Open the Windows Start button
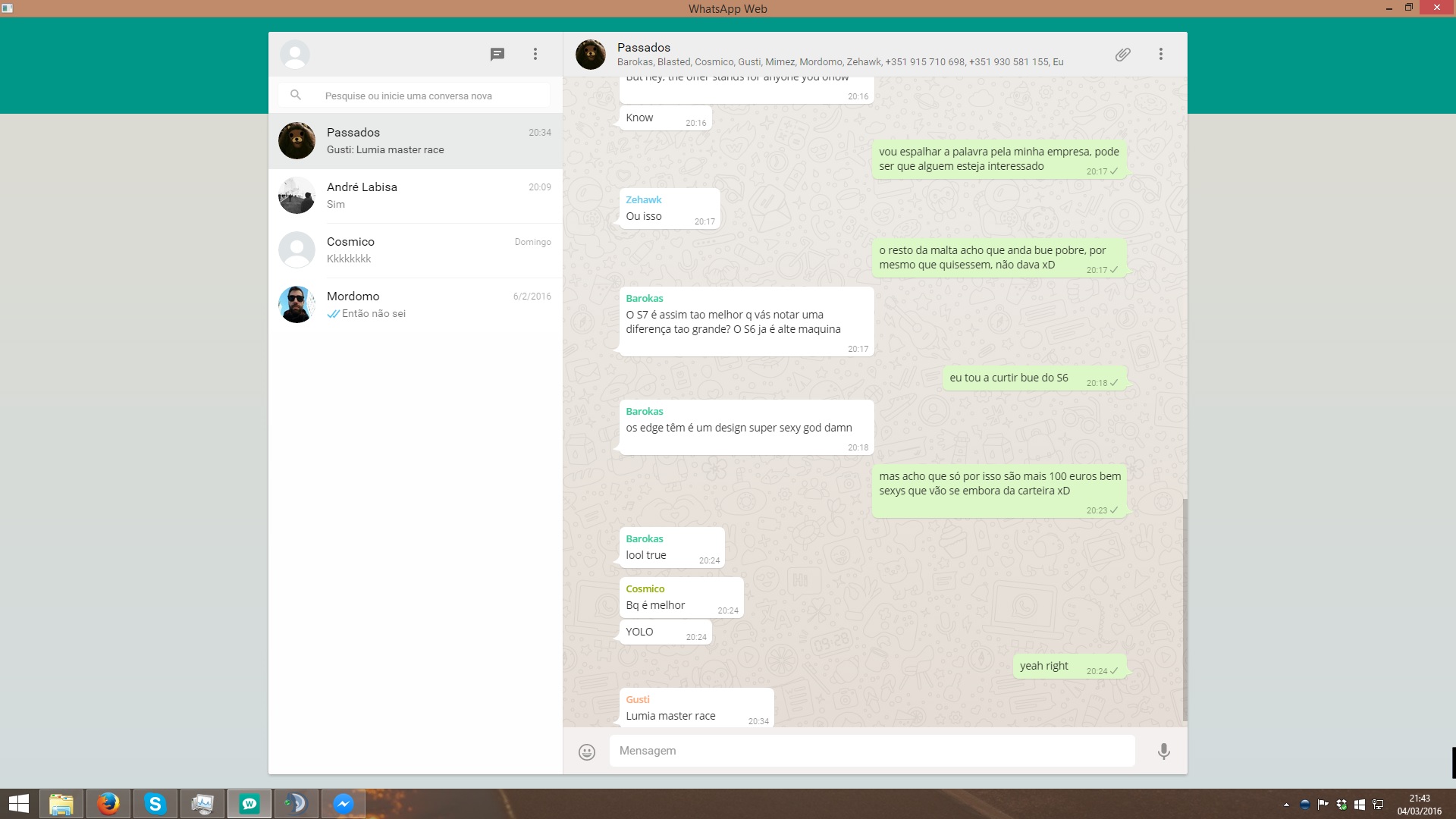The image size is (1456, 819). (18, 804)
